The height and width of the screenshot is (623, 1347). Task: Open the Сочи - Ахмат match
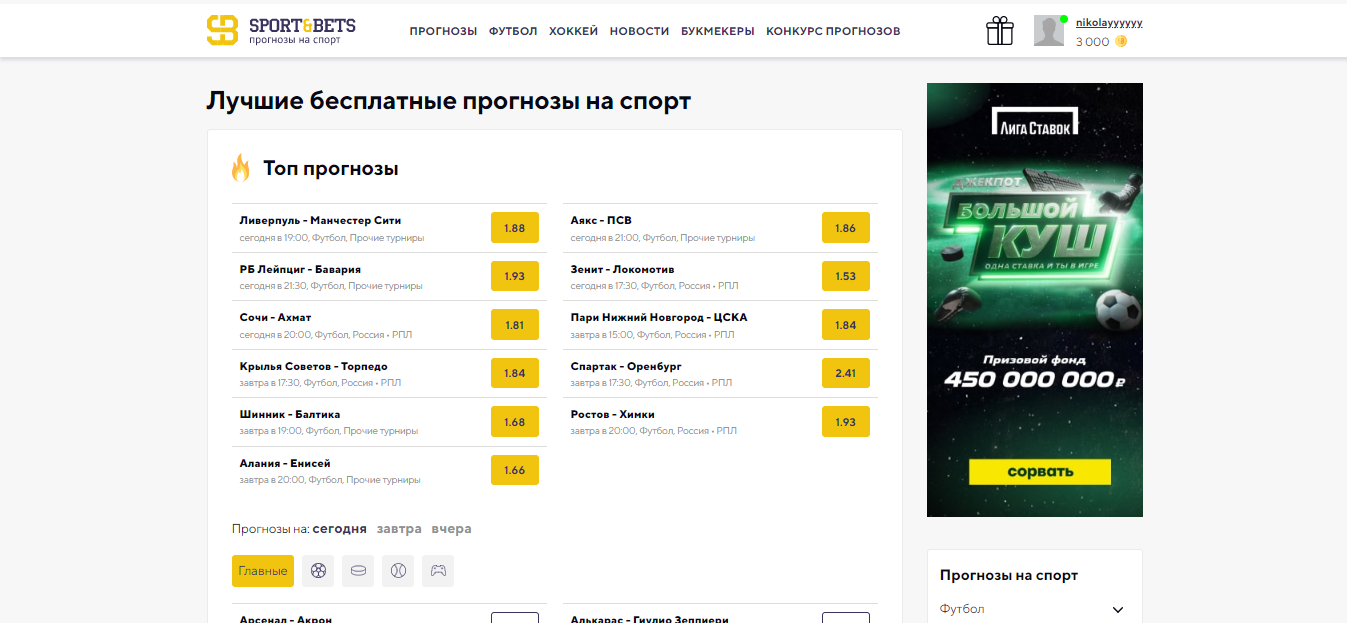(275, 317)
